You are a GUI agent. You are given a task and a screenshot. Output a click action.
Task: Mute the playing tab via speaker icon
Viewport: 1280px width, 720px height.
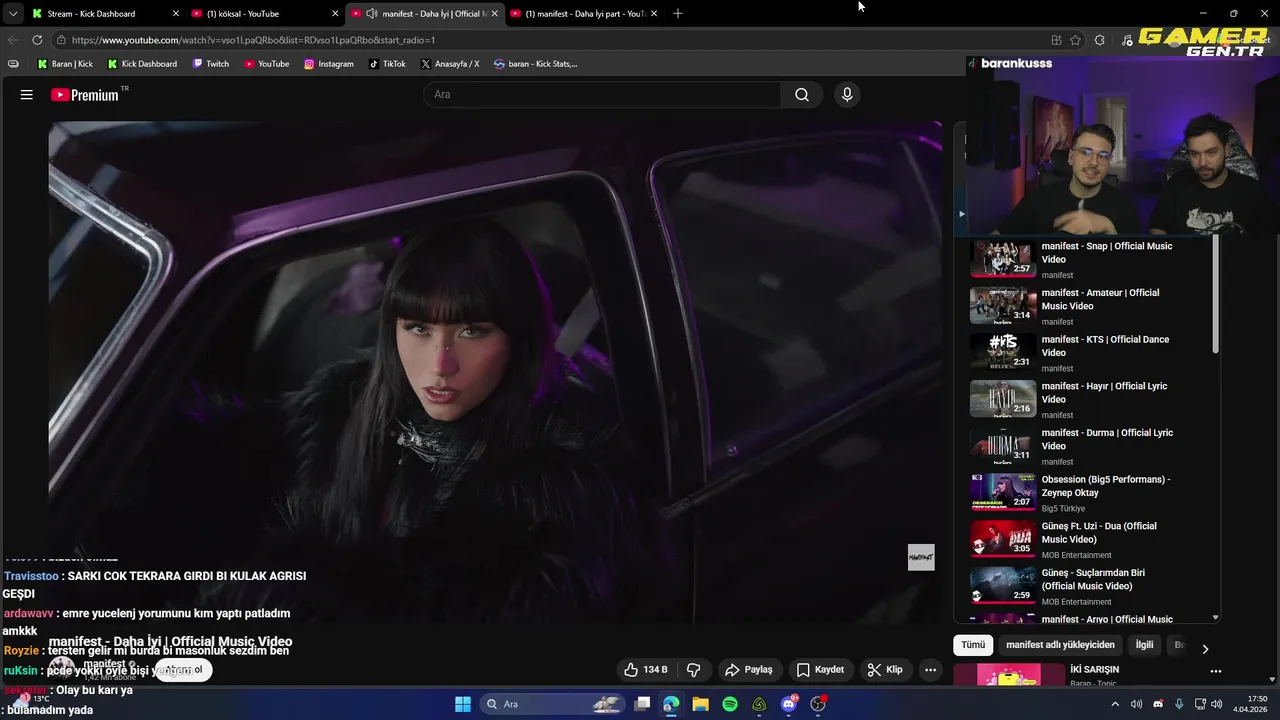pyautogui.click(x=372, y=13)
